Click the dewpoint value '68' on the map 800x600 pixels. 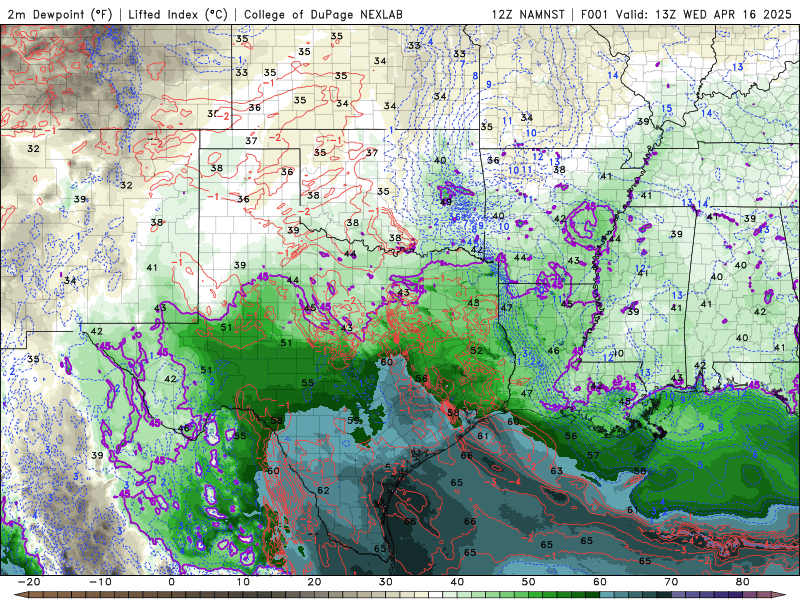pos(410,521)
